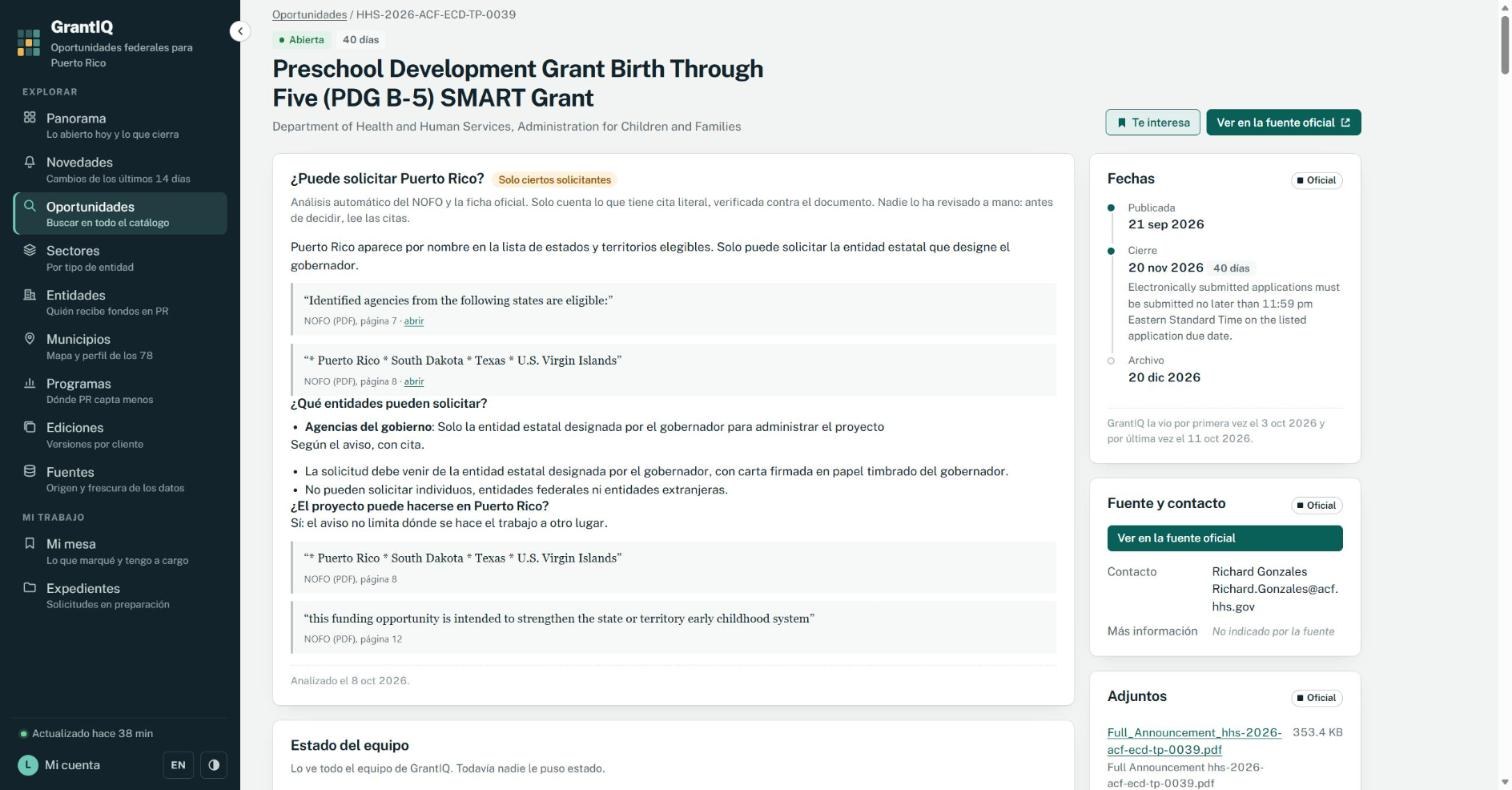
Task: Open Mi mesa bookmark icon
Action: pyautogui.click(x=30, y=544)
